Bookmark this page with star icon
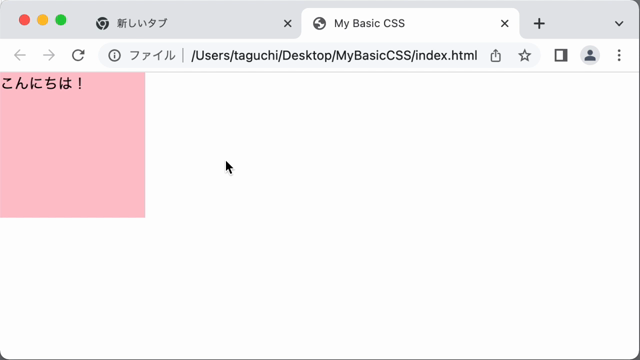Image resolution: width=640 pixels, height=360 pixels. (x=524, y=55)
